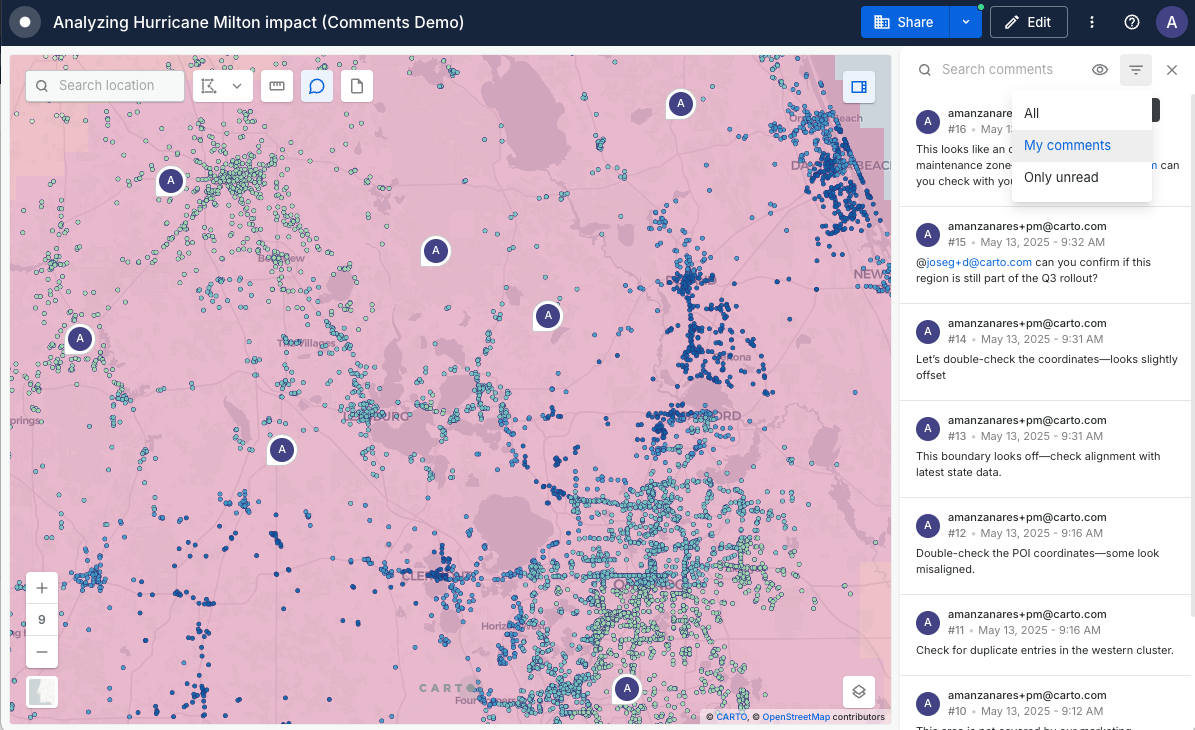
Task: Expand the selection tool dropdown chevron
Action: (x=238, y=86)
